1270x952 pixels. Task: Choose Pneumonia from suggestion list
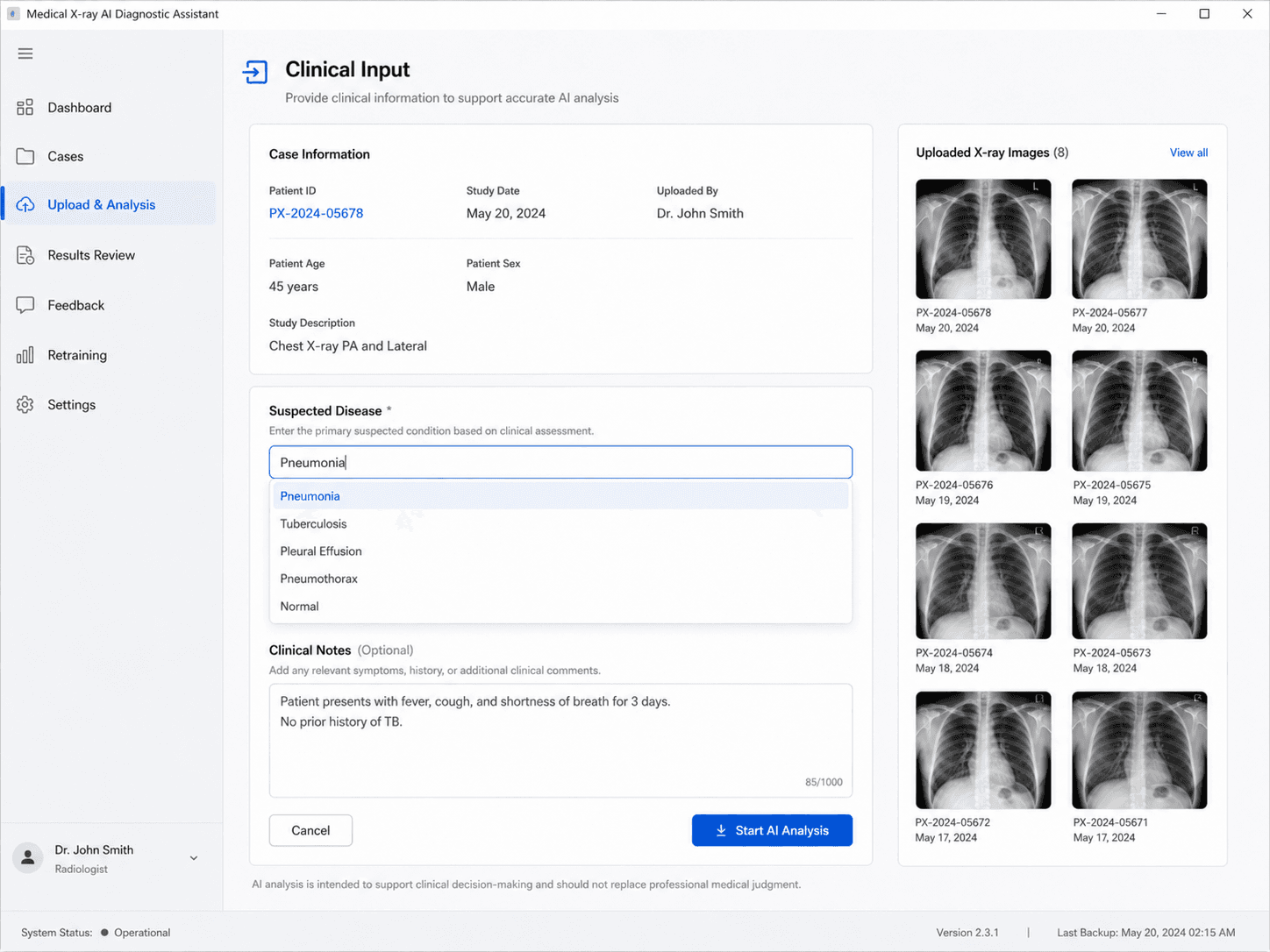coord(560,496)
